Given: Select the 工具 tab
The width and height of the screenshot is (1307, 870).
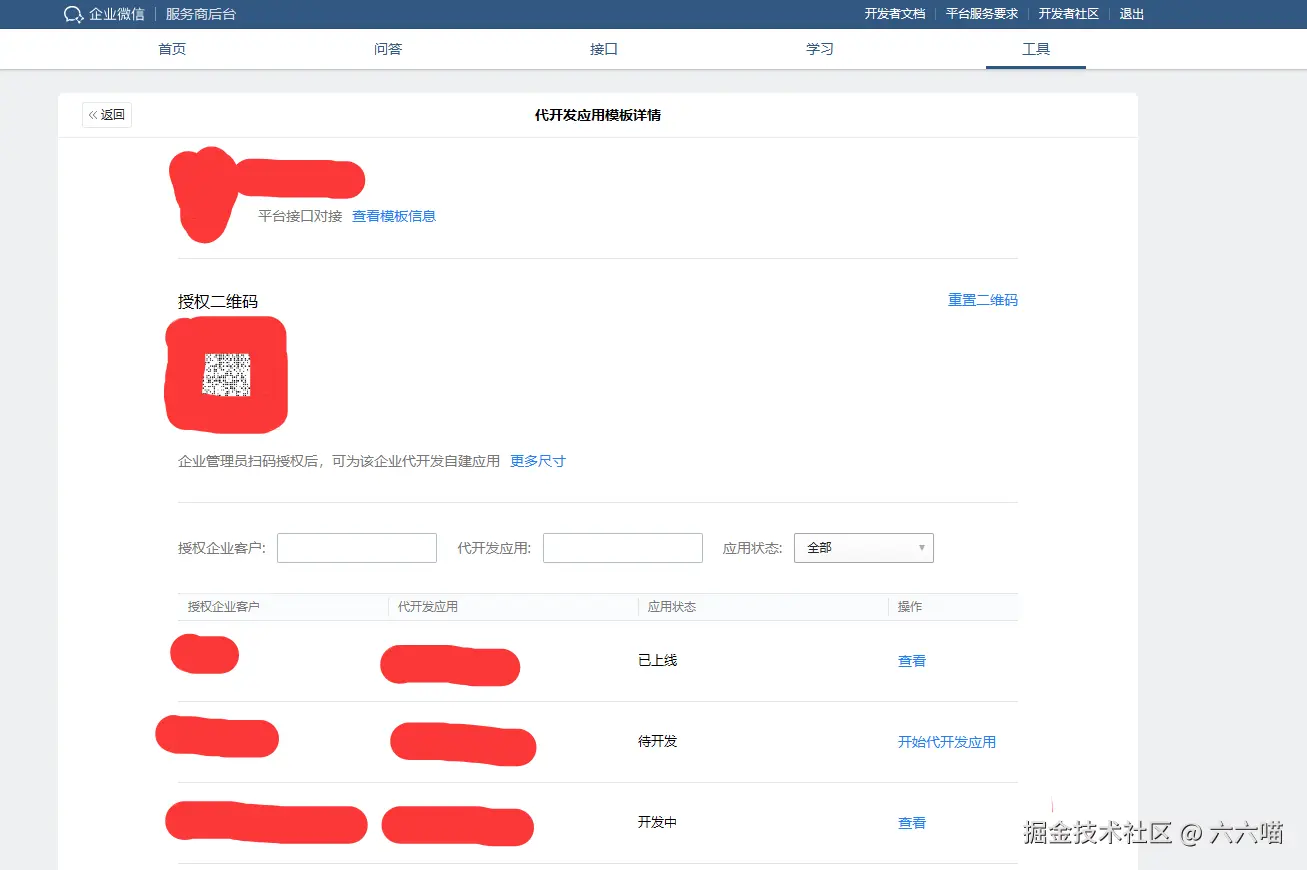Looking at the screenshot, I should [x=1036, y=49].
